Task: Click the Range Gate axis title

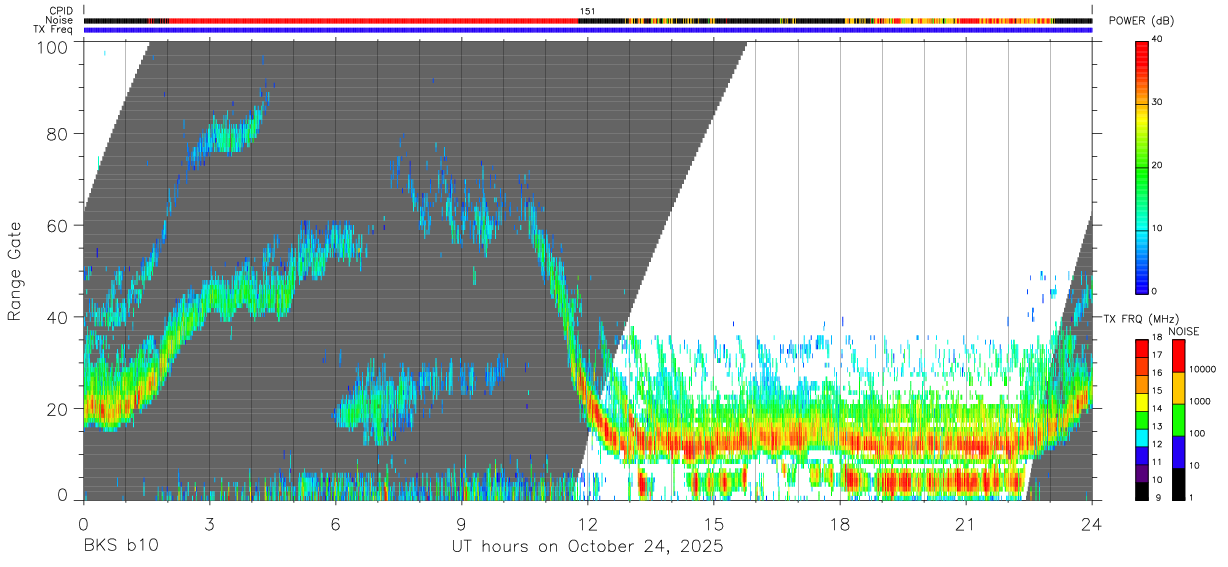Action: coord(15,271)
